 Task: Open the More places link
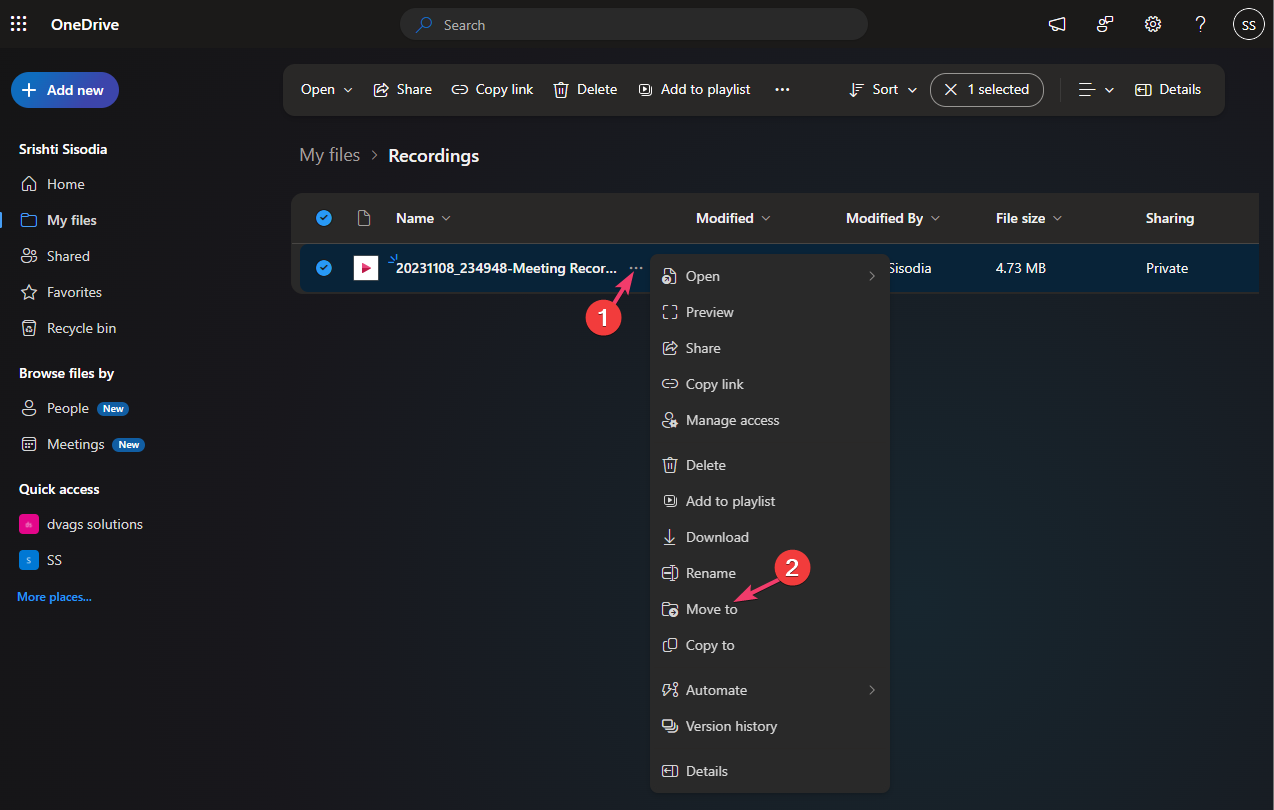click(x=54, y=597)
